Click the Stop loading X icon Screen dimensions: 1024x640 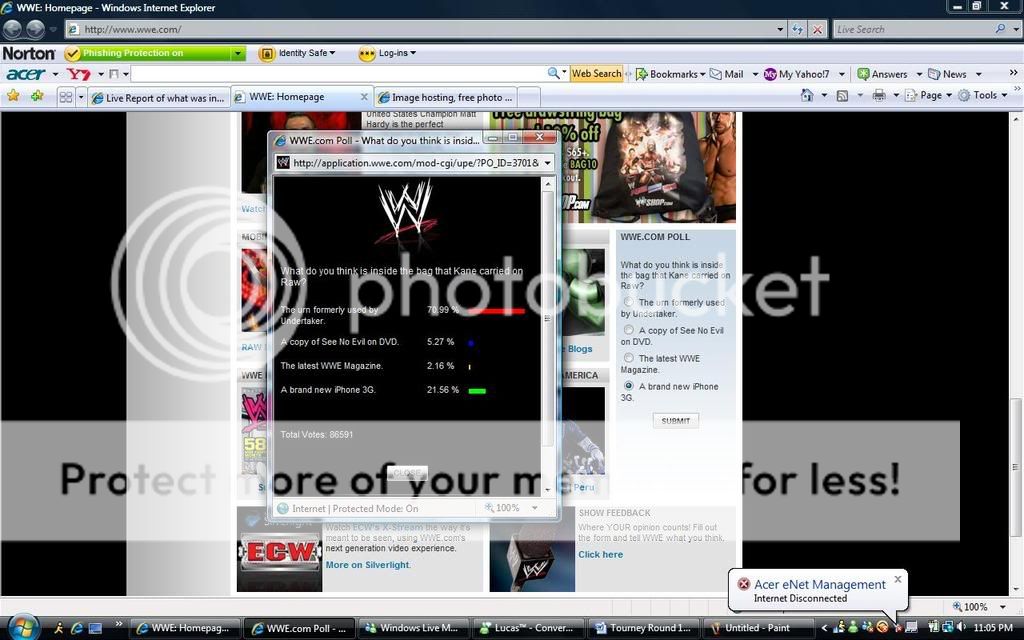(x=817, y=30)
